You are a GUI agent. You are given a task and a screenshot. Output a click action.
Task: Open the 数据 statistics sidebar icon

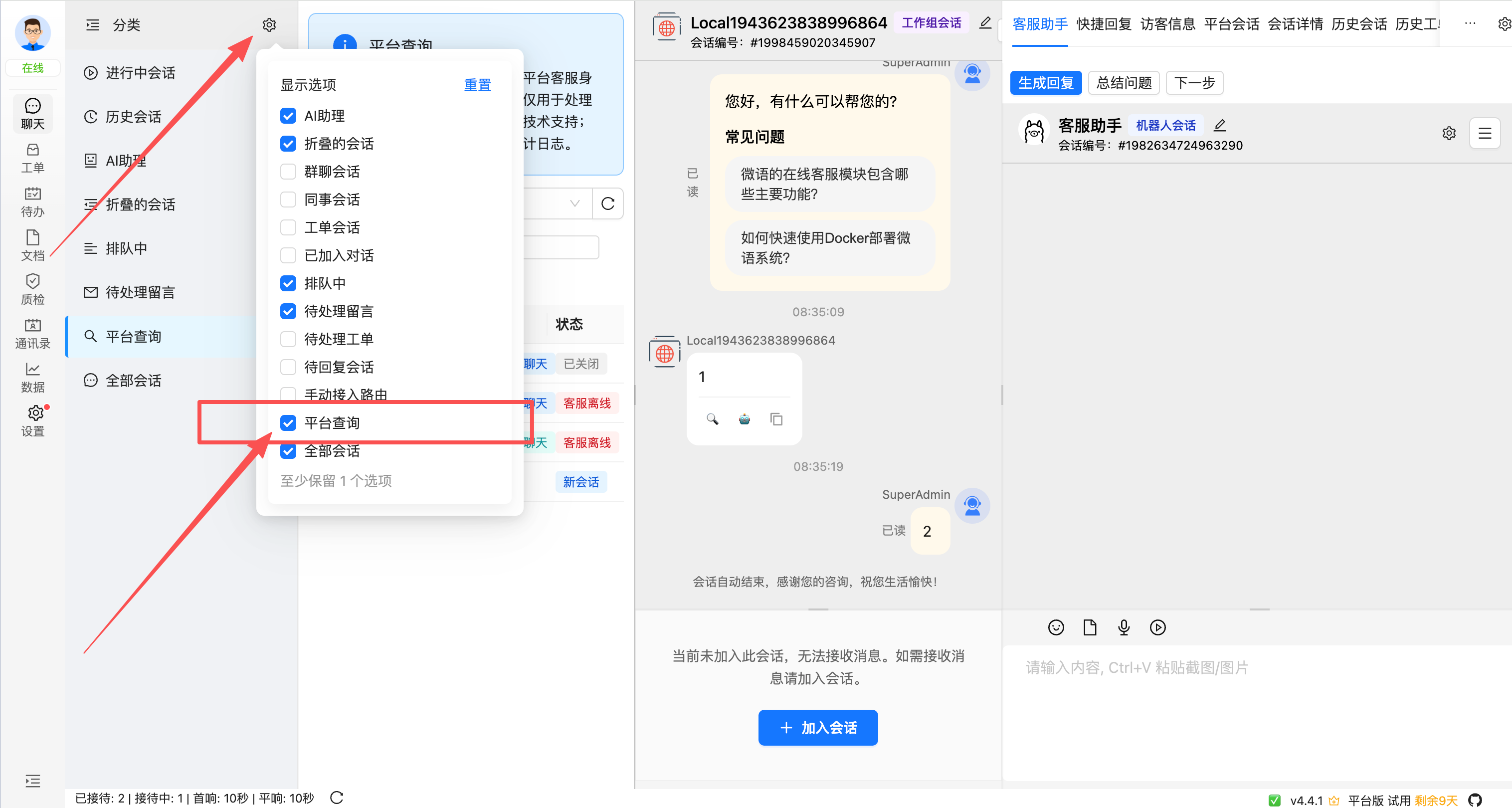(32, 378)
